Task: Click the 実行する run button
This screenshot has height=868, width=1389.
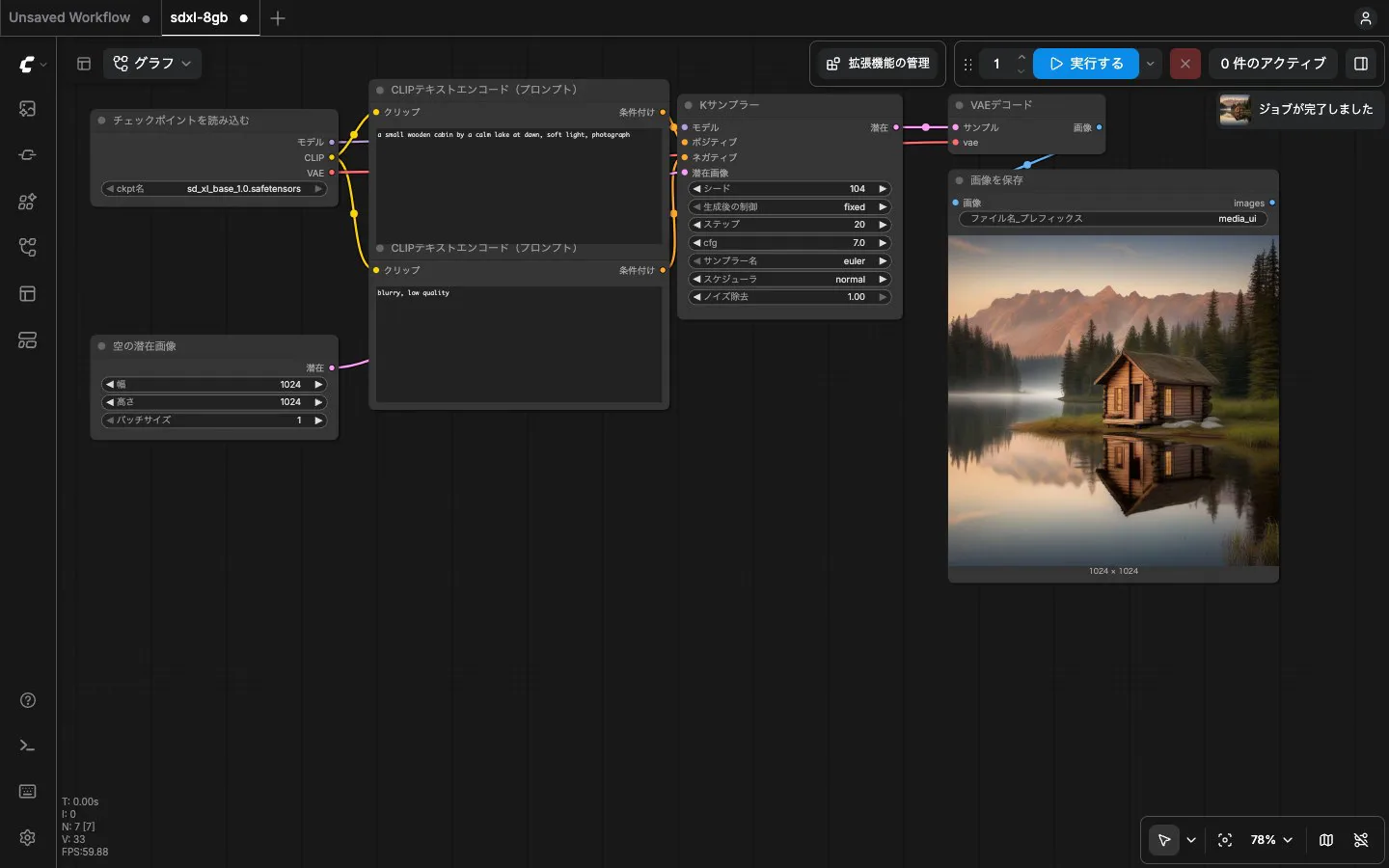Action: click(1086, 64)
